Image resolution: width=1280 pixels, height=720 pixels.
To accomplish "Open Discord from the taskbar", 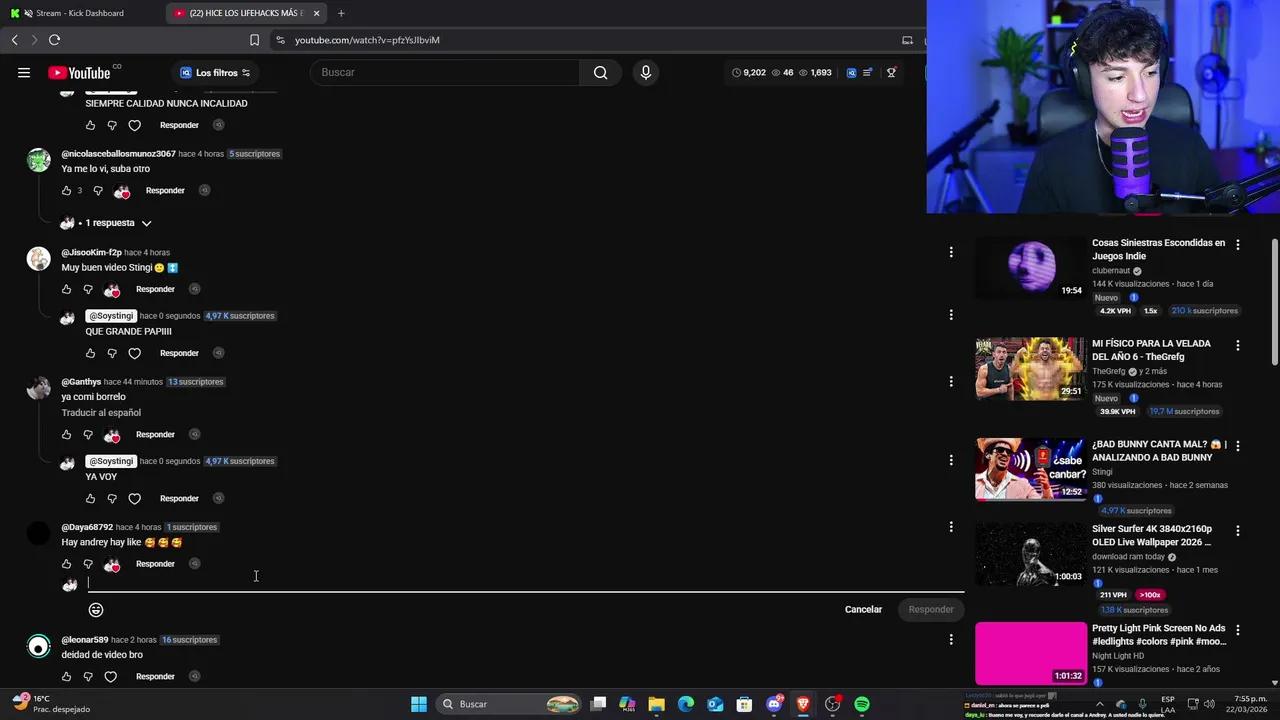I will click(x=774, y=704).
